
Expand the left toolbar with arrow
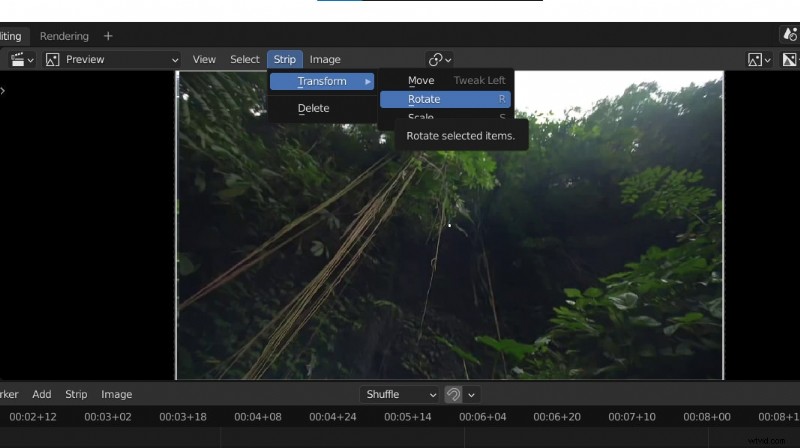[3, 91]
